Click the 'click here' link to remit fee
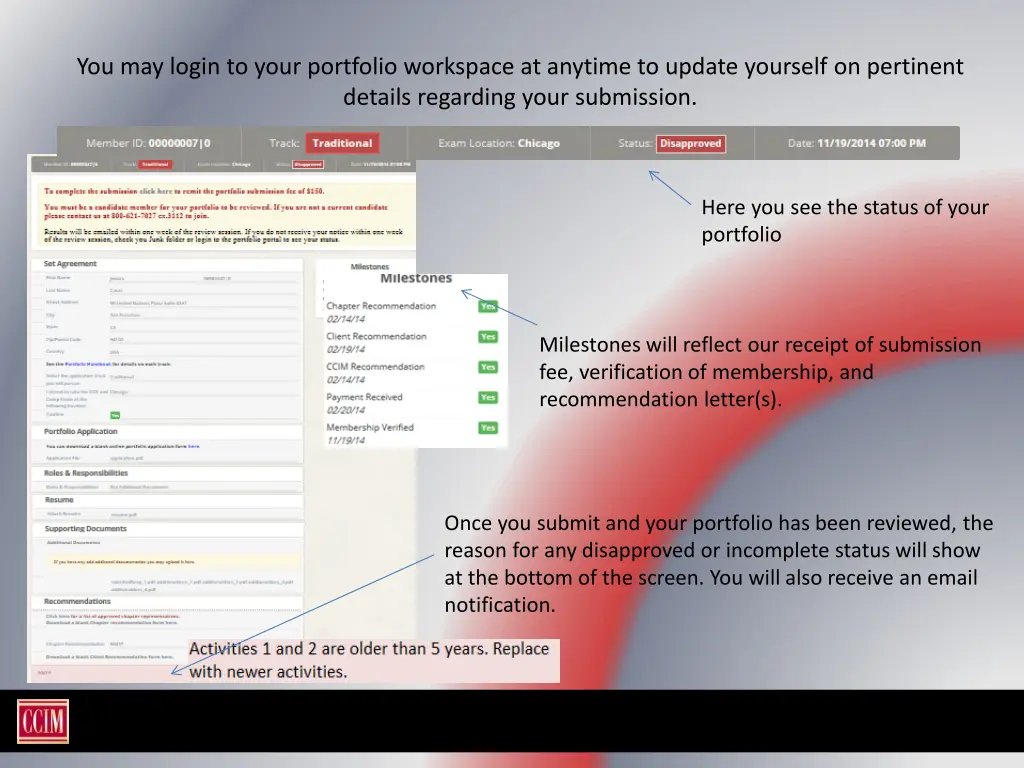 [155, 191]
